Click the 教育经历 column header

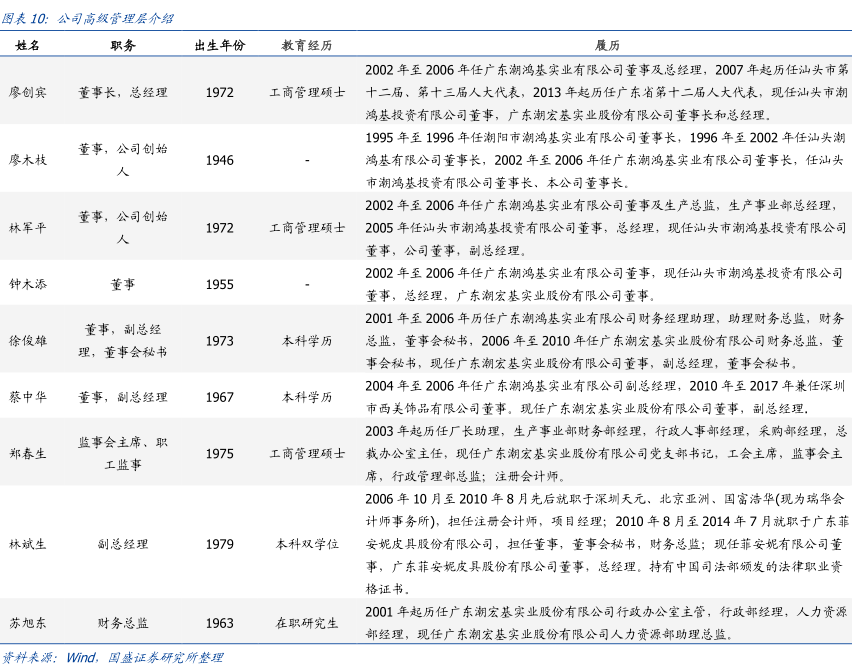307,46
